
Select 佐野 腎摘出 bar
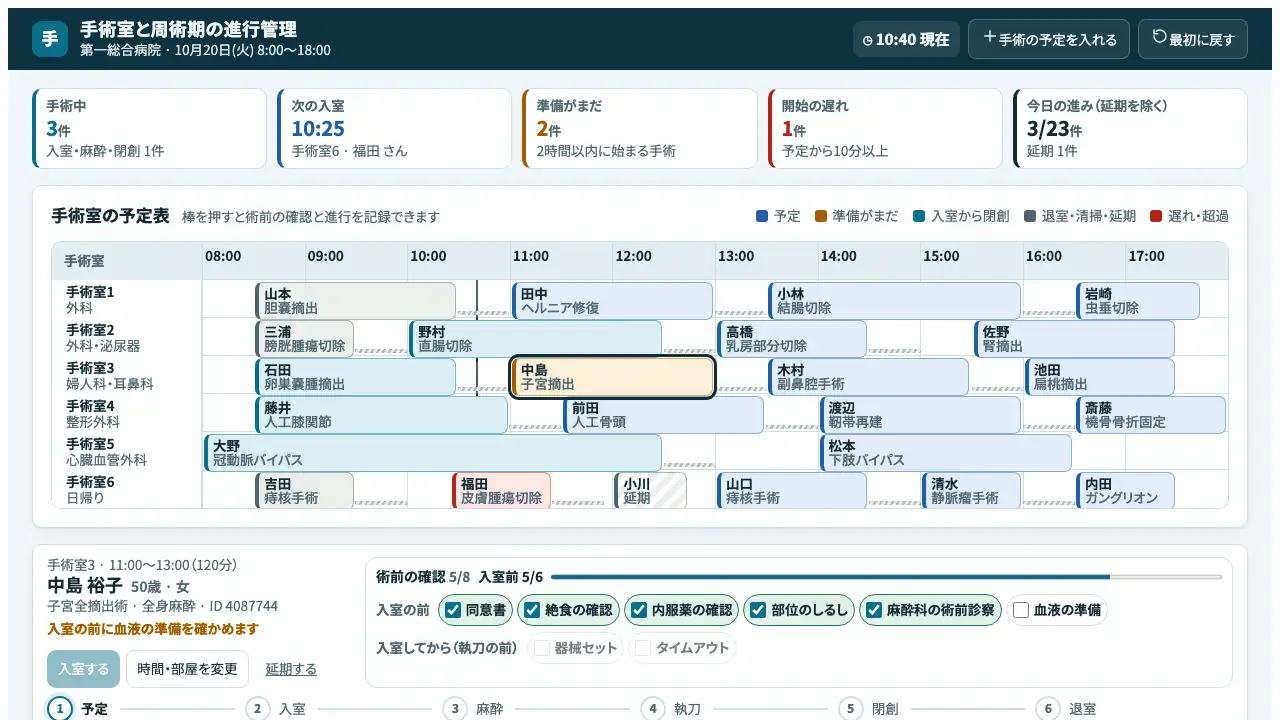point(1074,339)
